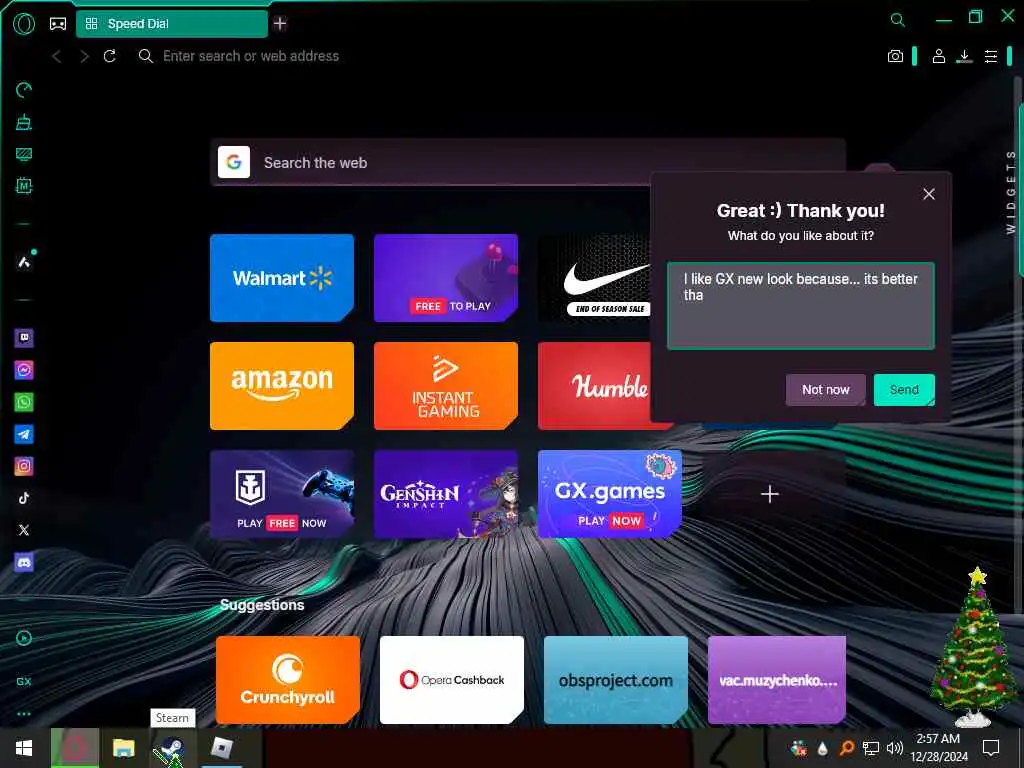
Task: Go back to previous page
Action: click(x=57, y=56)
